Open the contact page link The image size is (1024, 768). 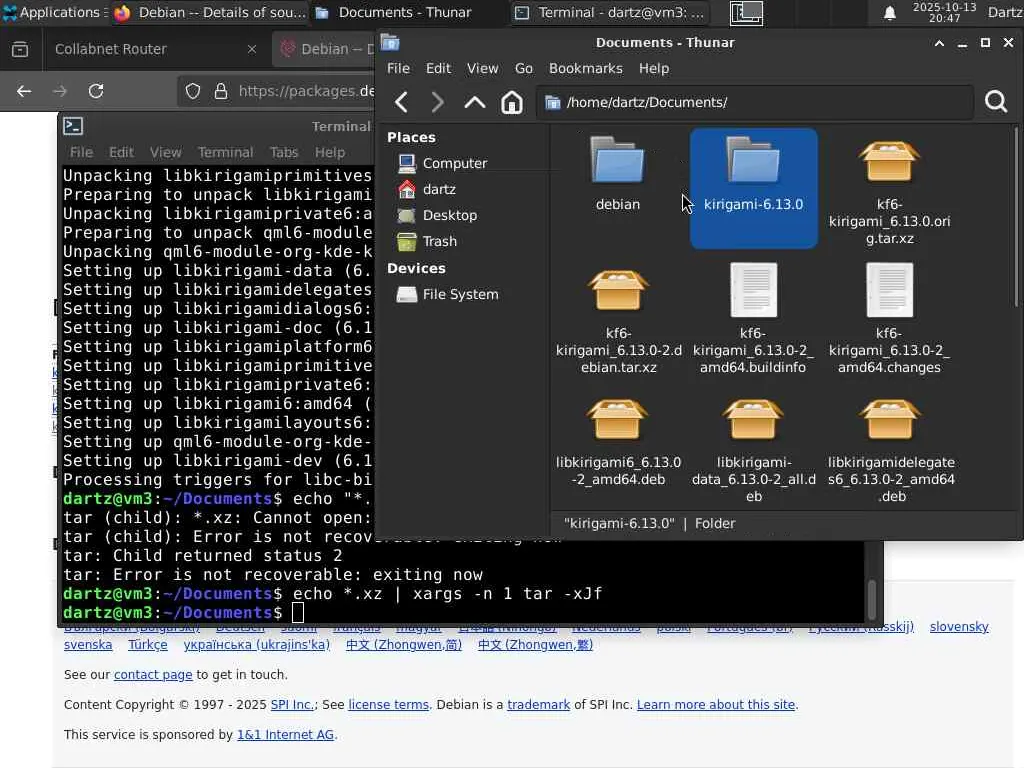(153, 675)
